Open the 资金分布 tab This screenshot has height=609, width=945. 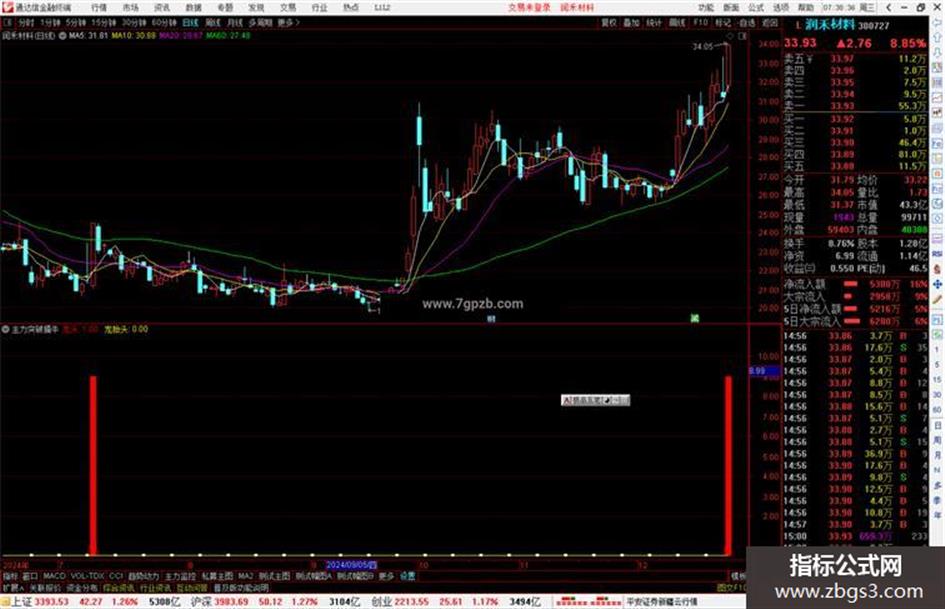(x=82, y=587)
